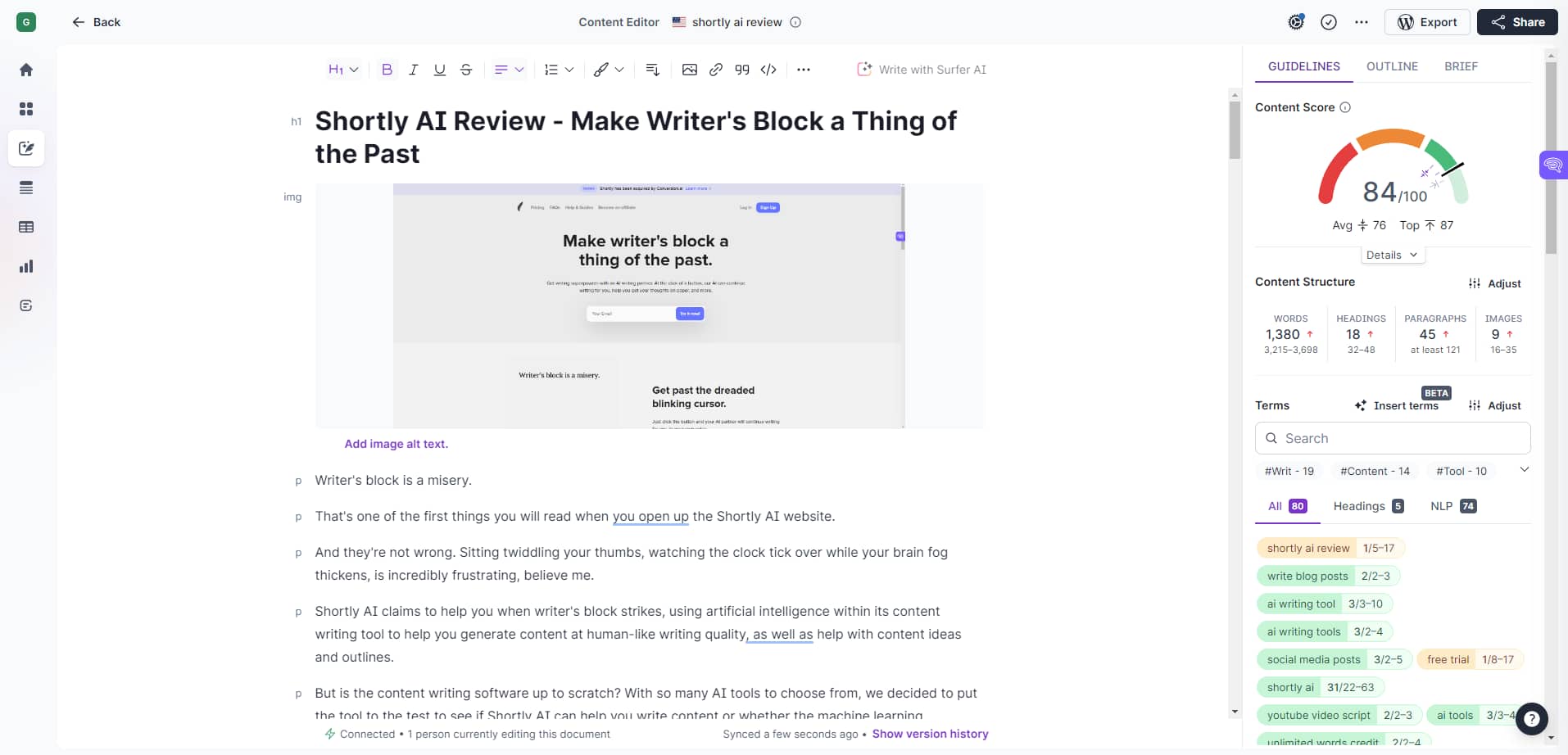Viewport: 1568px width, 755px height.
Task: Click the clear formatting icon
Action: pyautogui.click(x=653, y=70)
